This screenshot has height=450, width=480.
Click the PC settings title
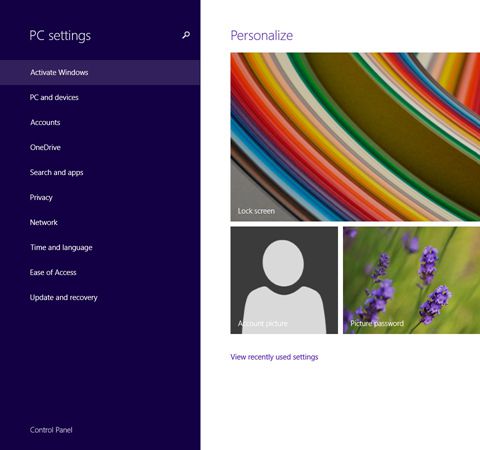coord(60,36)
